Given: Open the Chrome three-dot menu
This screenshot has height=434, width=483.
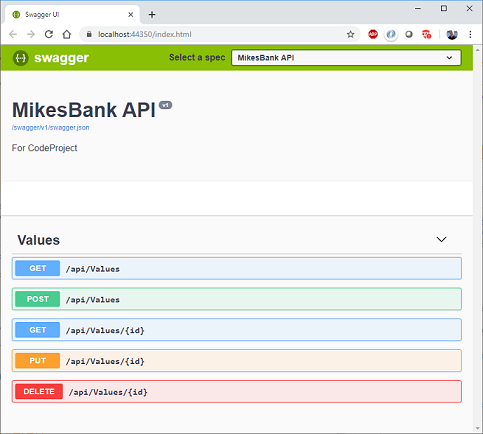Looking at the screenshot, I should pyautogui.click(x=470, y=34).
